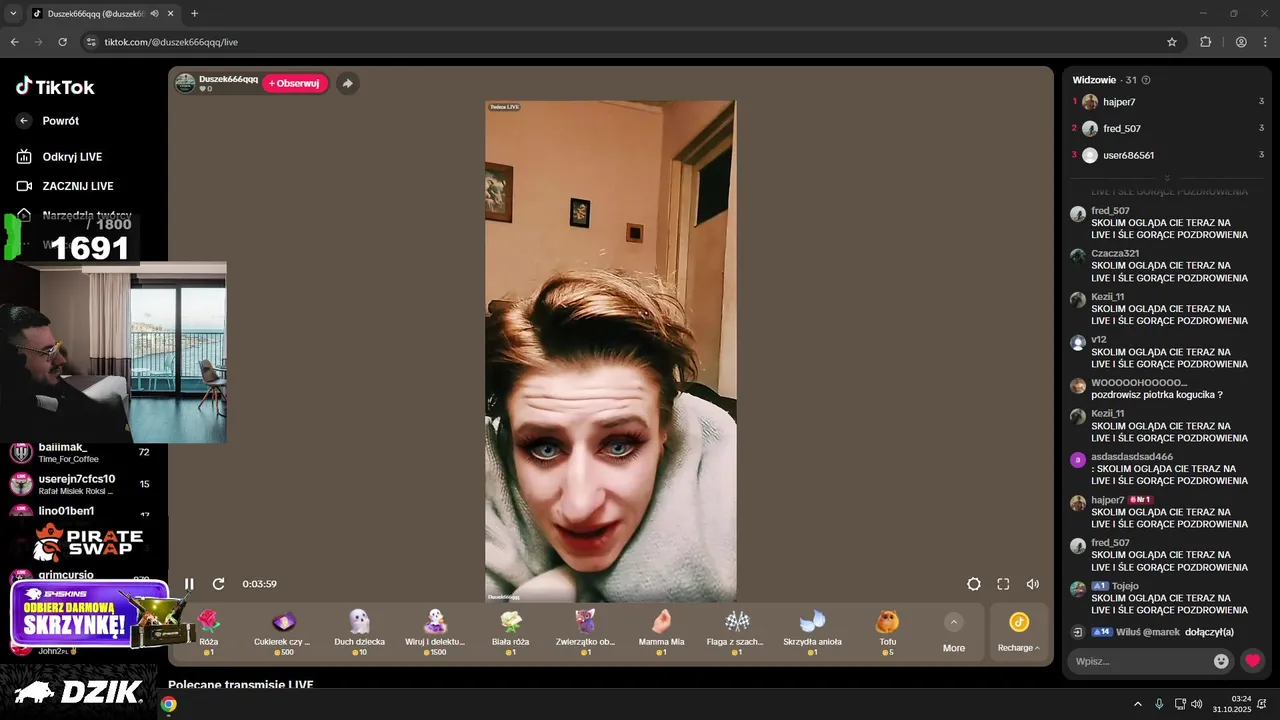Click Tojejo username in chat
This screenshot has height=720, width=1280.
(1125, 586)
